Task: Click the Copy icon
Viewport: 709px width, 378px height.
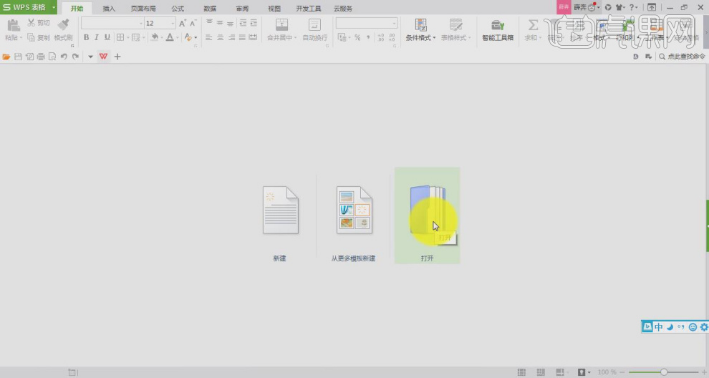Action: tap(31, 37)
